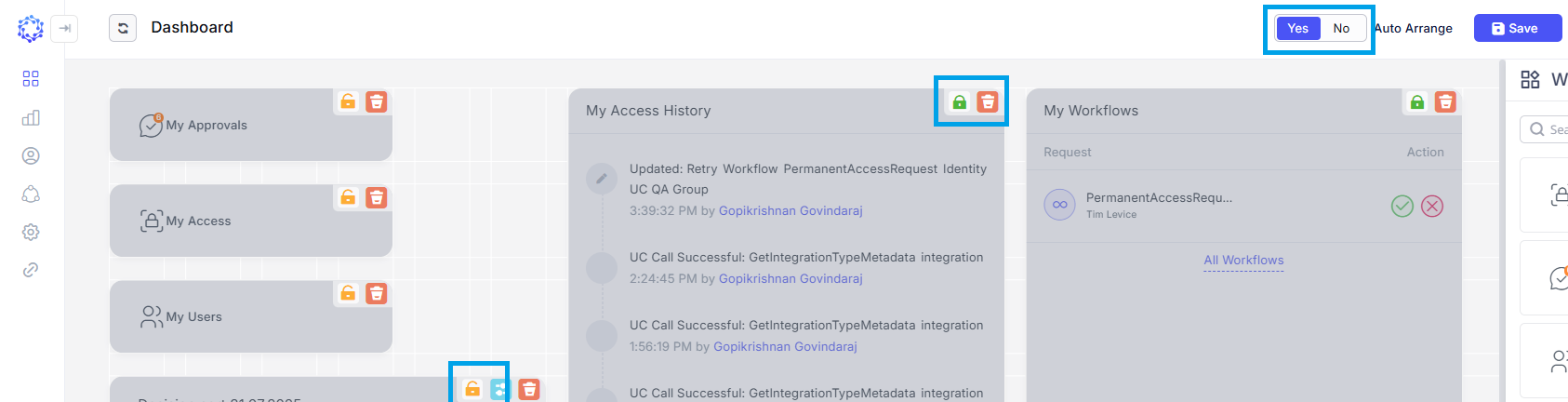This screenshot has width=1568, height=402.
Task: Open the settings gear in sidebar
Action: 31,232
